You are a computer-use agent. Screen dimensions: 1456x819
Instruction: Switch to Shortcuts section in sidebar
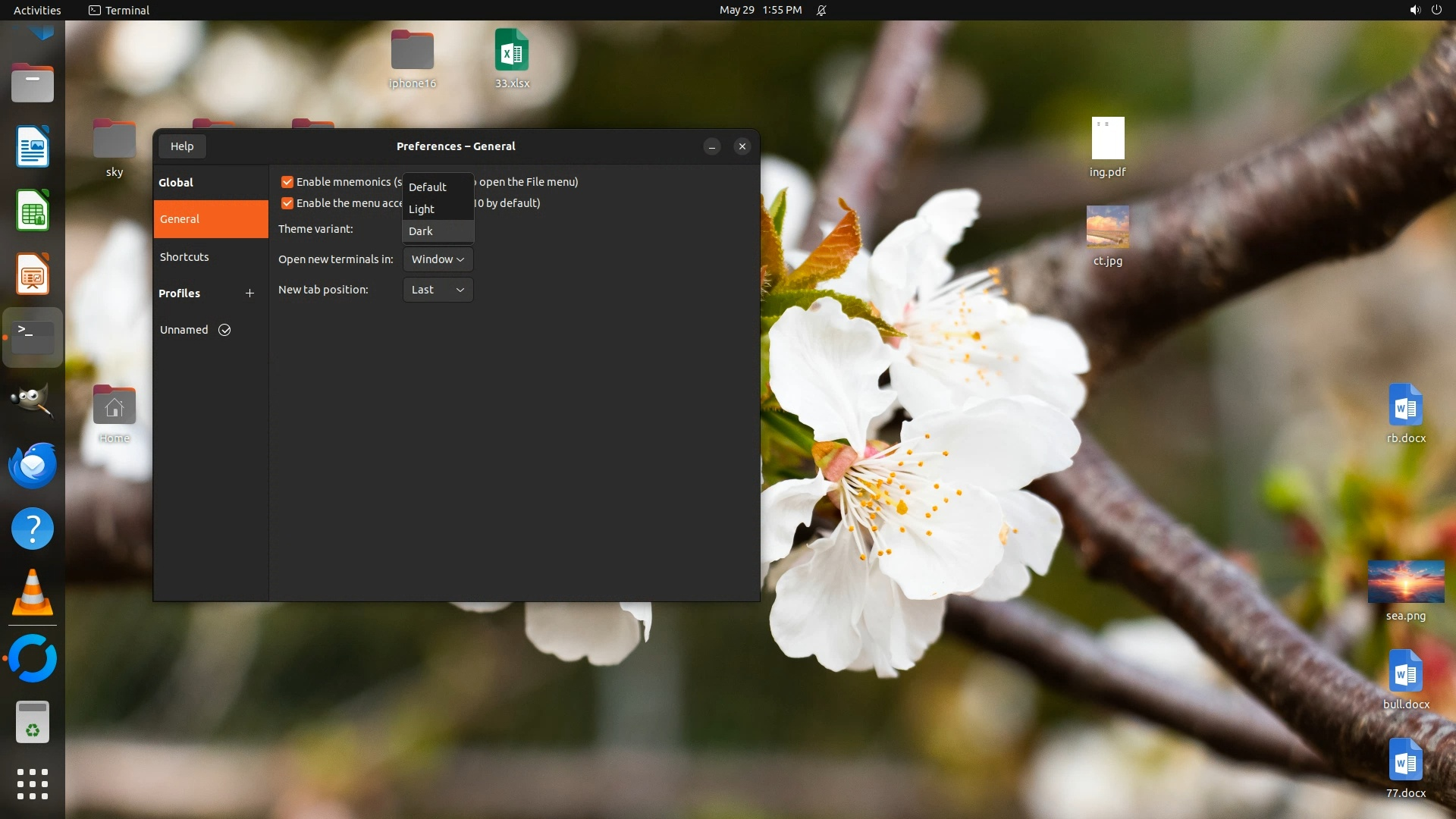pyautogui.click(x=184, y=257)
